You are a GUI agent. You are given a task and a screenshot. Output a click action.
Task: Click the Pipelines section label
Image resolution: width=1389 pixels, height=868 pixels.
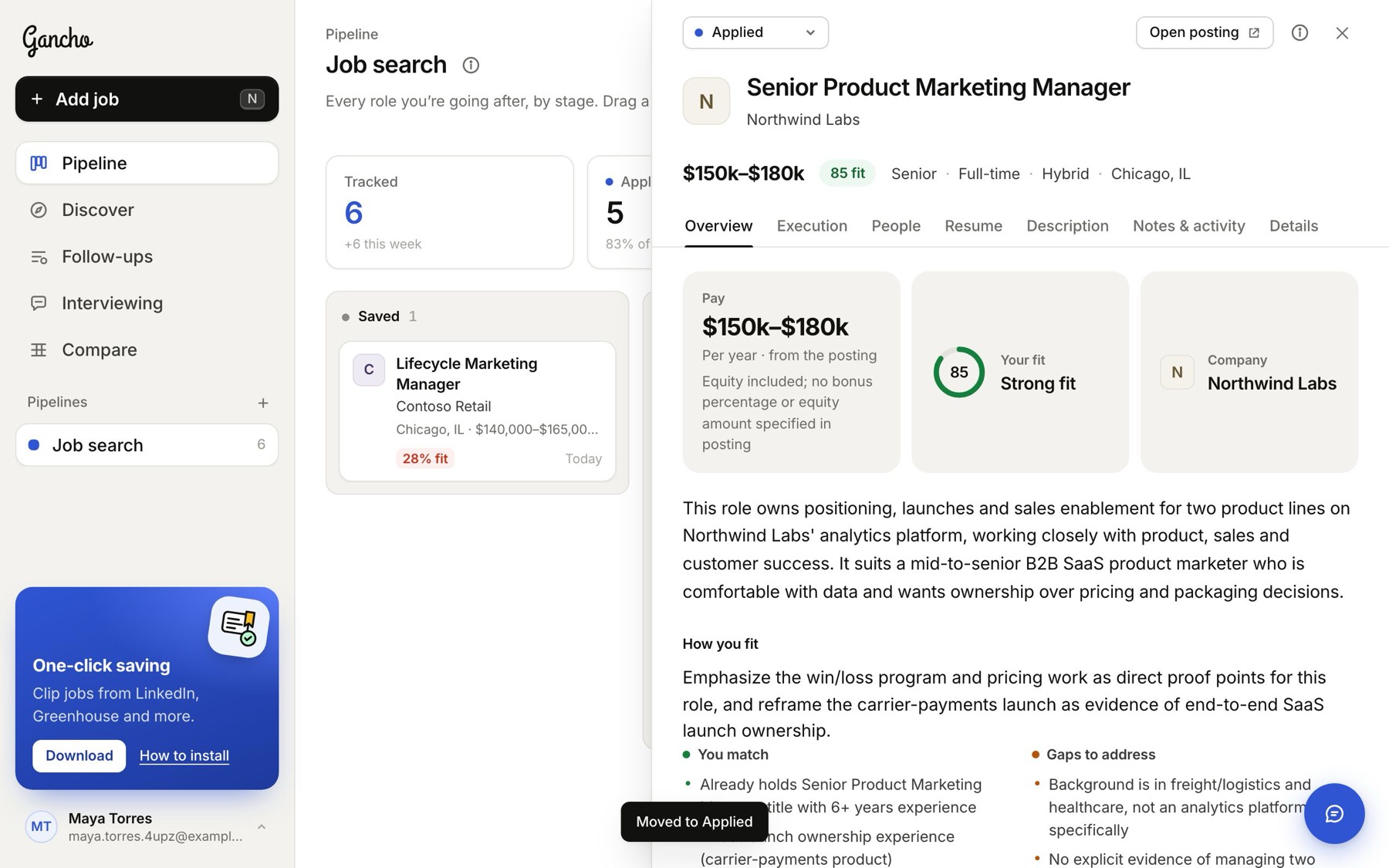click(x=57, y=402)
